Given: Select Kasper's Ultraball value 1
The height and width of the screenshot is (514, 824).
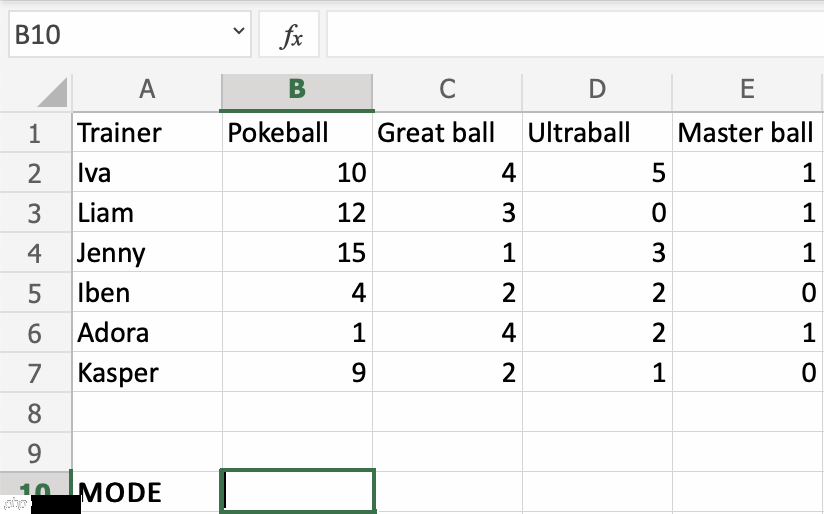Looking at the screenshot, I should [x=597, y=372].
